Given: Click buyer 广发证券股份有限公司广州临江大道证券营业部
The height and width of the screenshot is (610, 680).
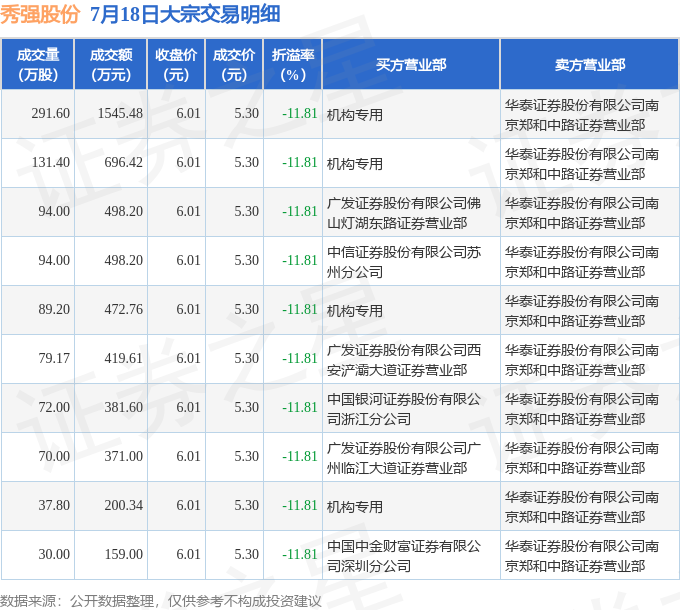Looking at the screenshot, I should coord(404,458).
